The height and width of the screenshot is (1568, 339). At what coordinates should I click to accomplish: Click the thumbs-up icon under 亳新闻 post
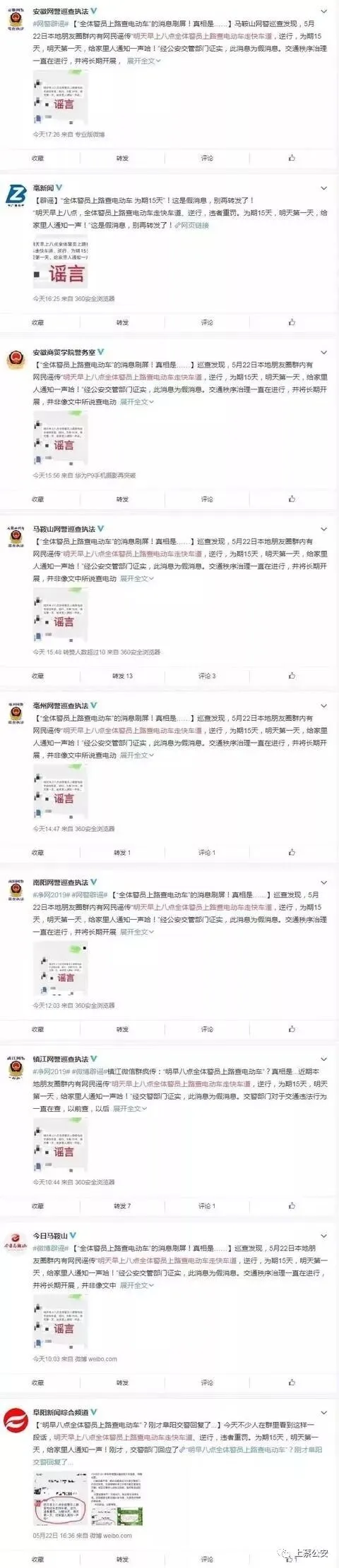[x=292, y=322]
